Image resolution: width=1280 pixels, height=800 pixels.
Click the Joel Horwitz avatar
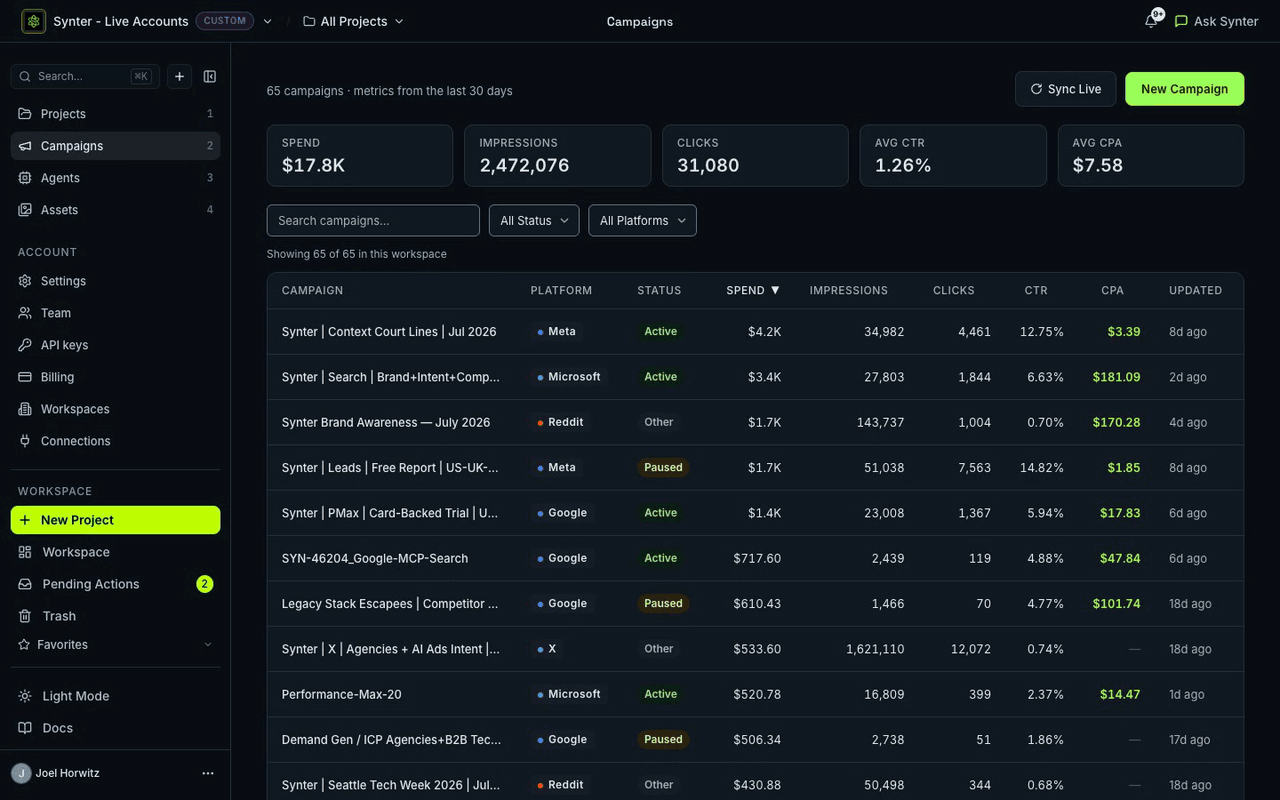pyautogui.click(x=21, y=773)
